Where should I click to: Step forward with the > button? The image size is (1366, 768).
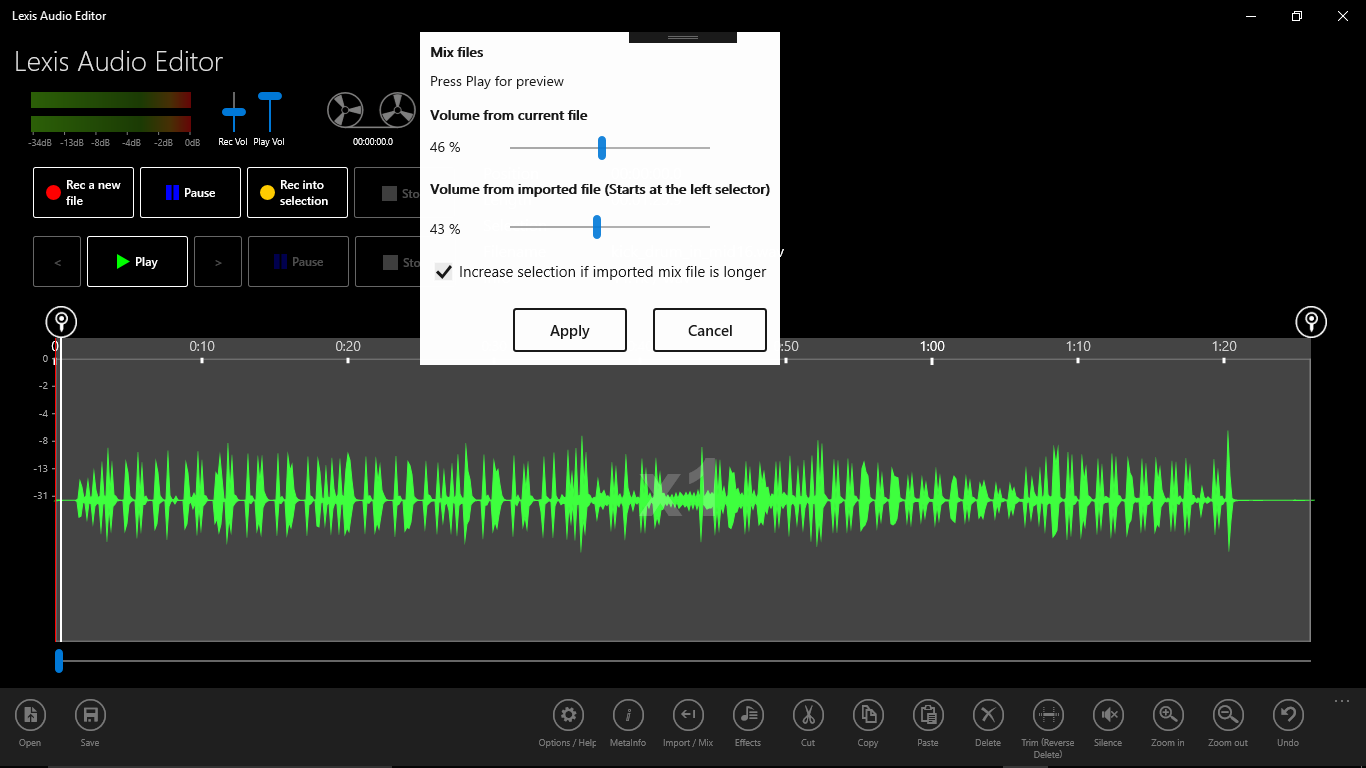pyautogui.click(x=218, y=261)
